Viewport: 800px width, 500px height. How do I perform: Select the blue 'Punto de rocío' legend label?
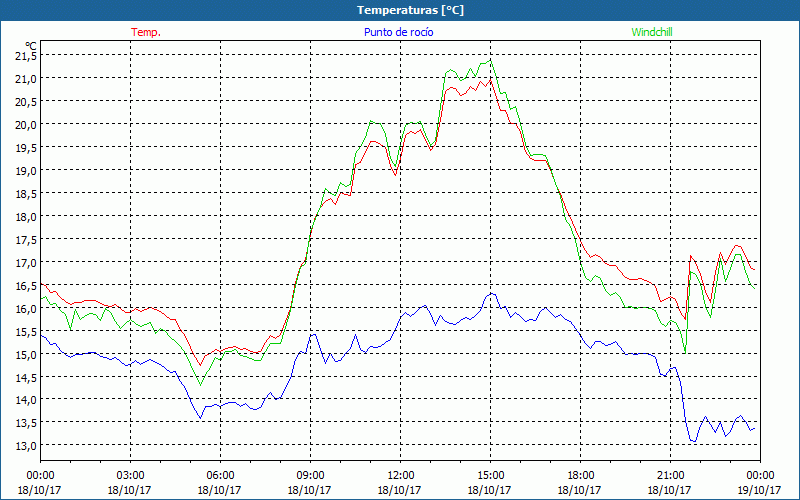coord(399,32)
